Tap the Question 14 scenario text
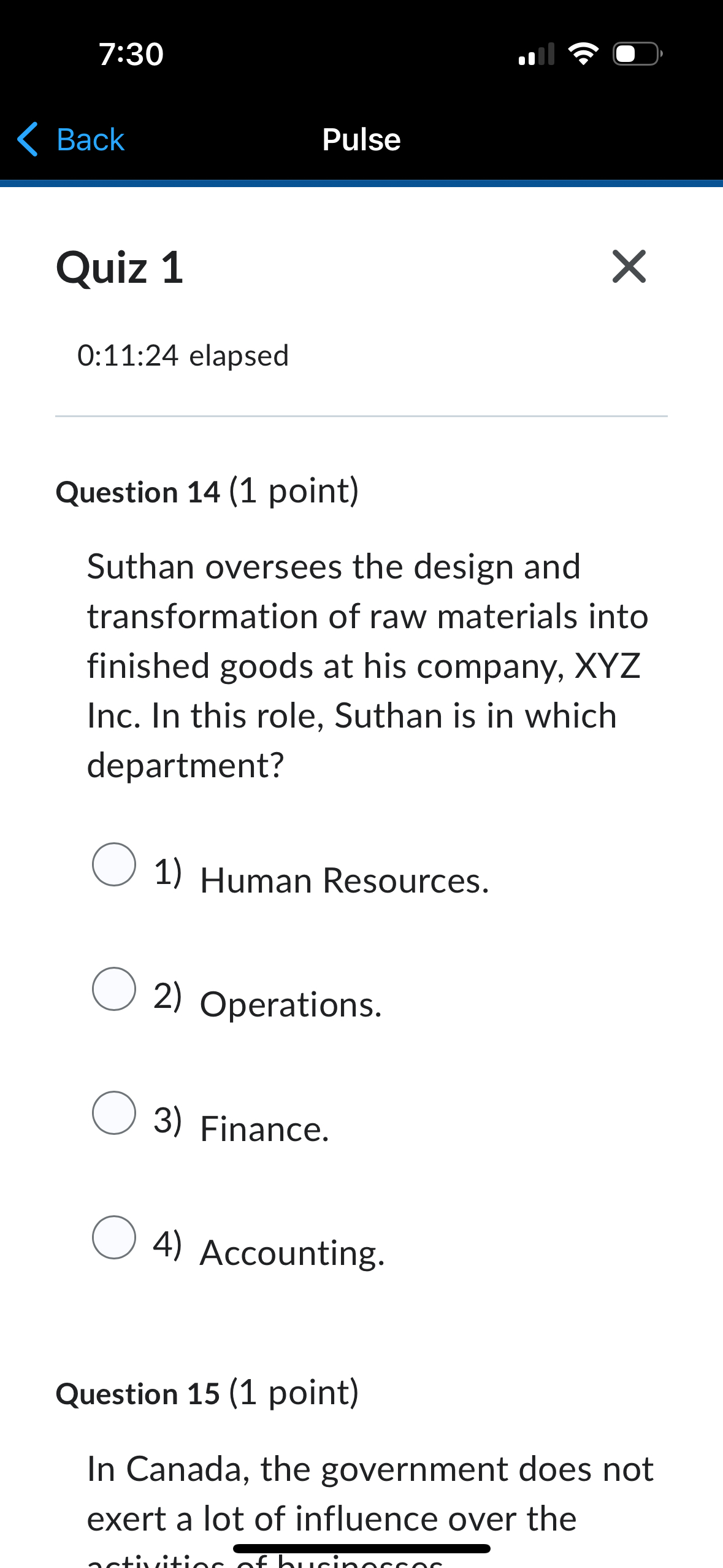The height and width of the screenshot is (1568, 723). (x=362, y=663)
